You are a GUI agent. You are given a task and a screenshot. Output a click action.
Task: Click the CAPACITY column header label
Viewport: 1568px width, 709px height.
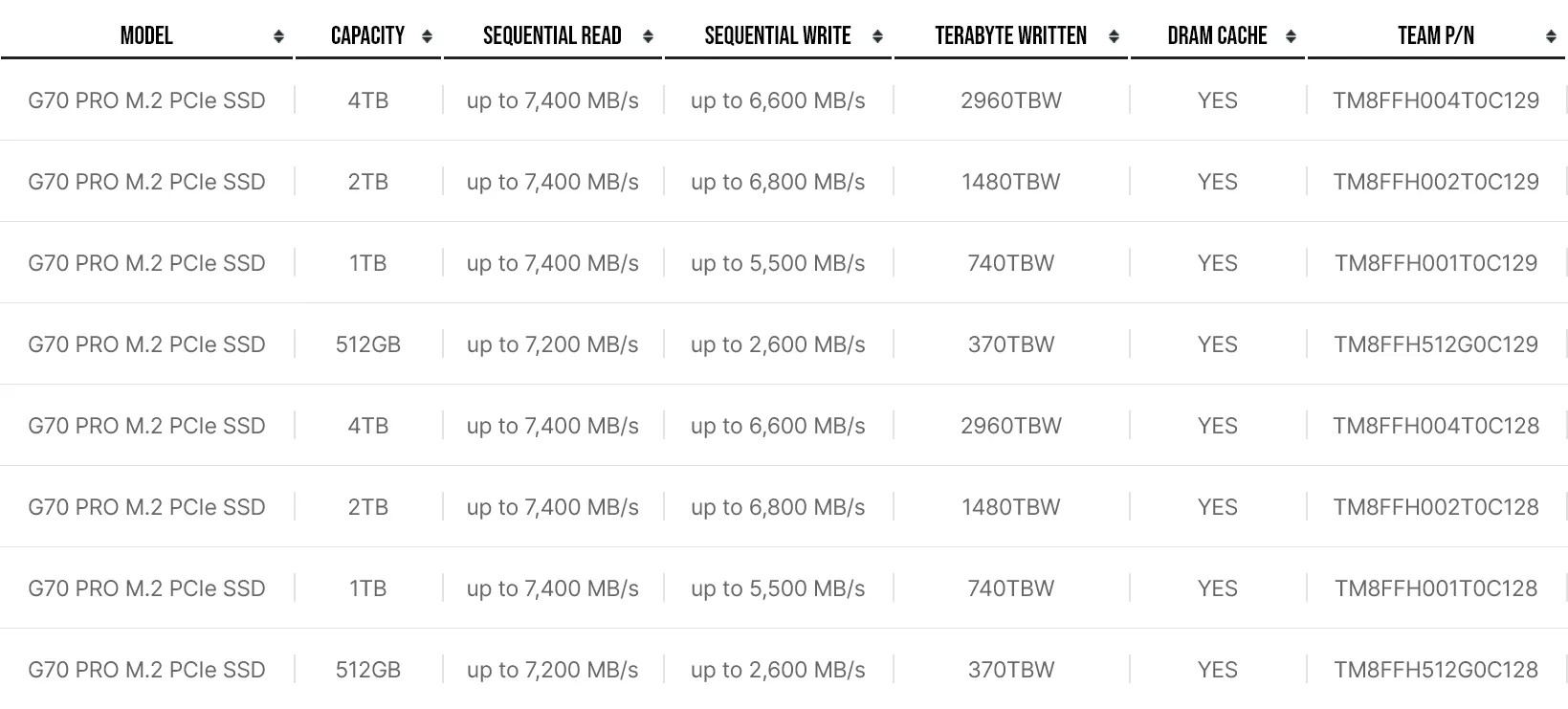(367, 36)
